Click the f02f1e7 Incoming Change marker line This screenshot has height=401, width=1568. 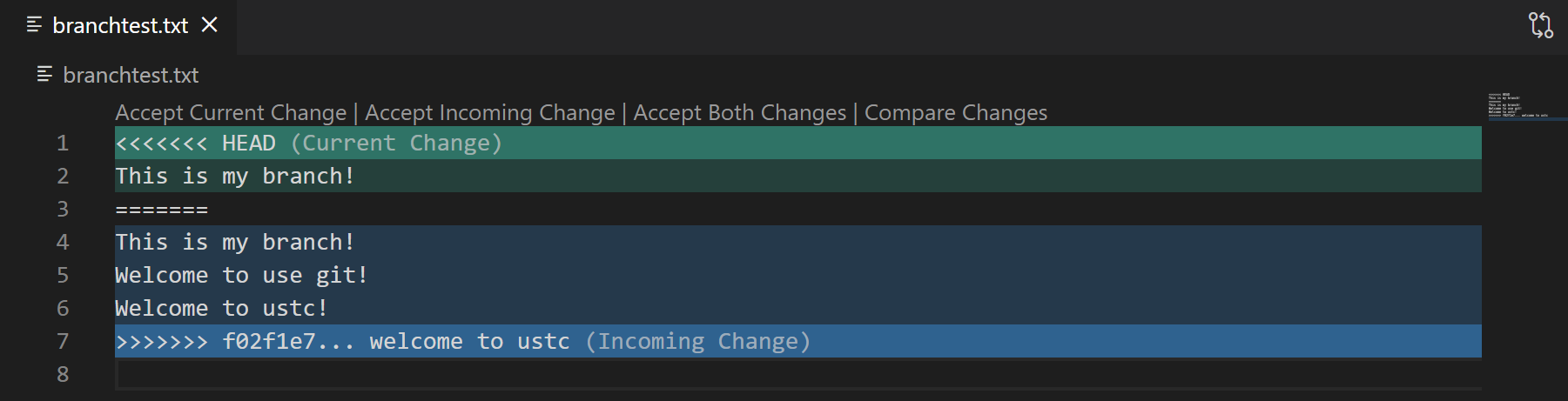[461, 342]
